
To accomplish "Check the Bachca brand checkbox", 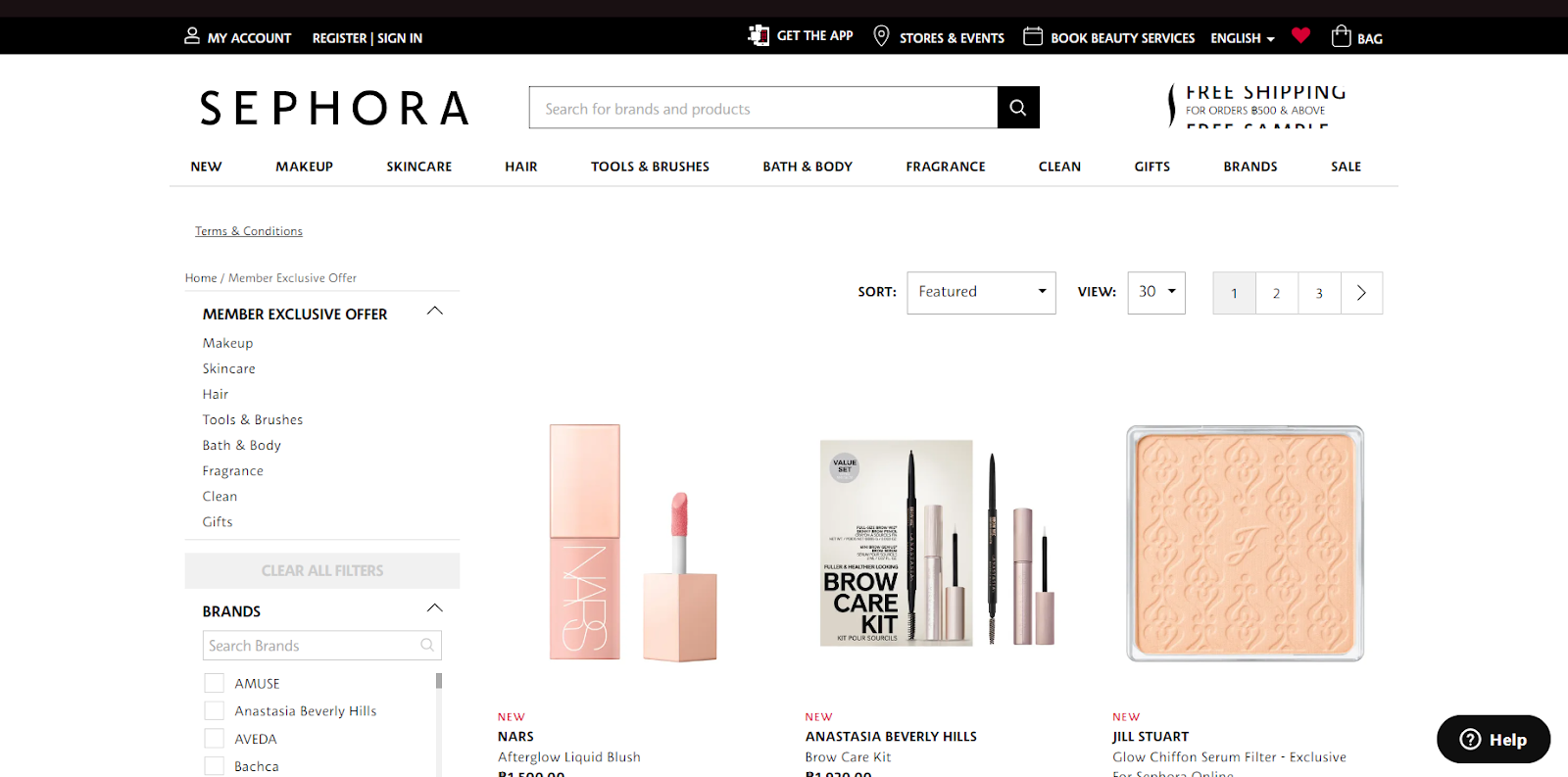I will click(214, 765).
